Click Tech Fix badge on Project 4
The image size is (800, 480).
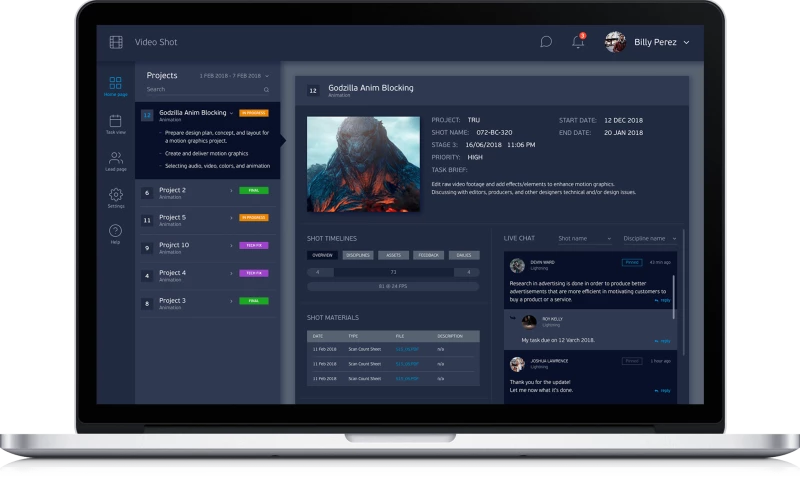[254, 273]
